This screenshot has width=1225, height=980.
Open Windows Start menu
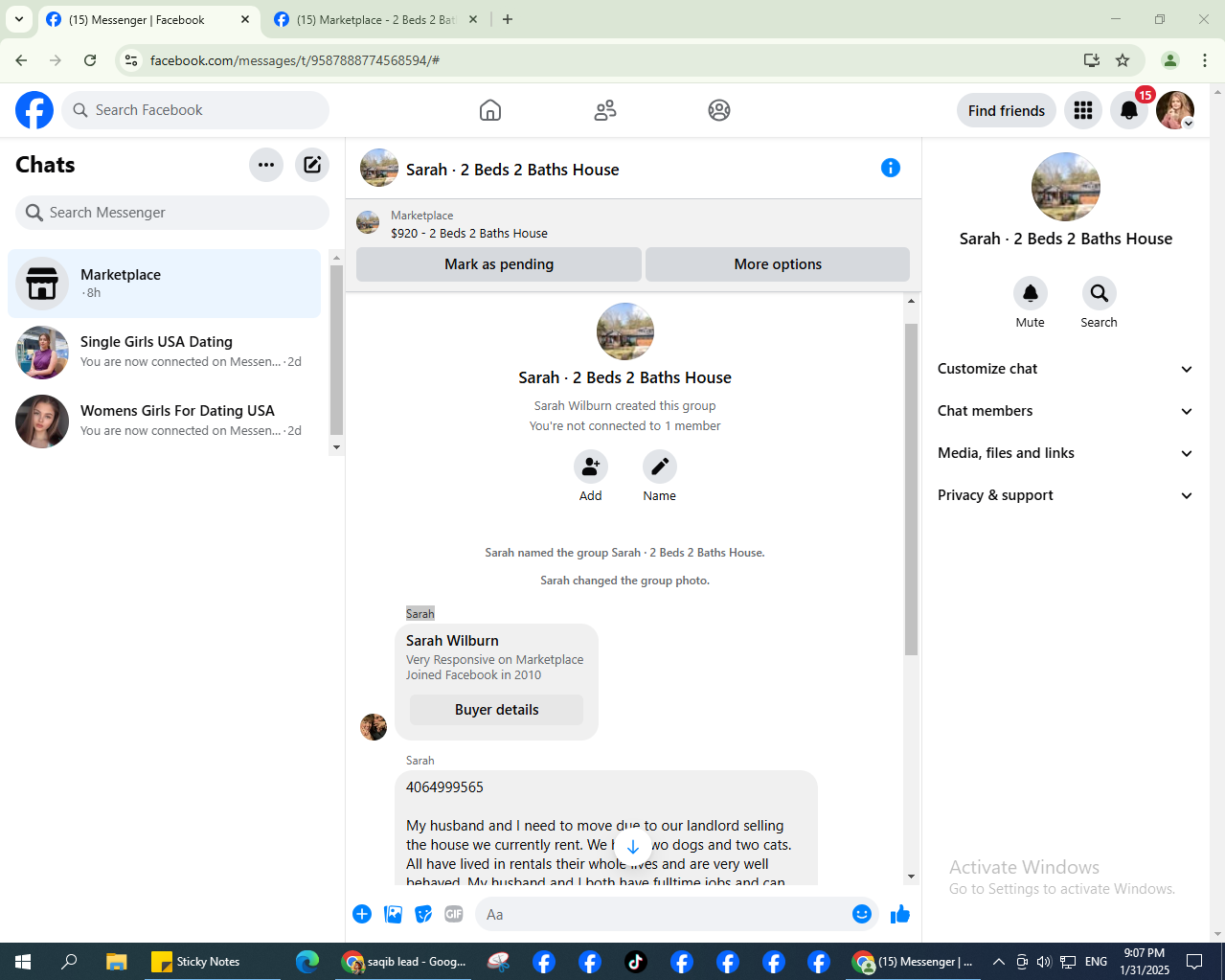[x=23, y=962]
